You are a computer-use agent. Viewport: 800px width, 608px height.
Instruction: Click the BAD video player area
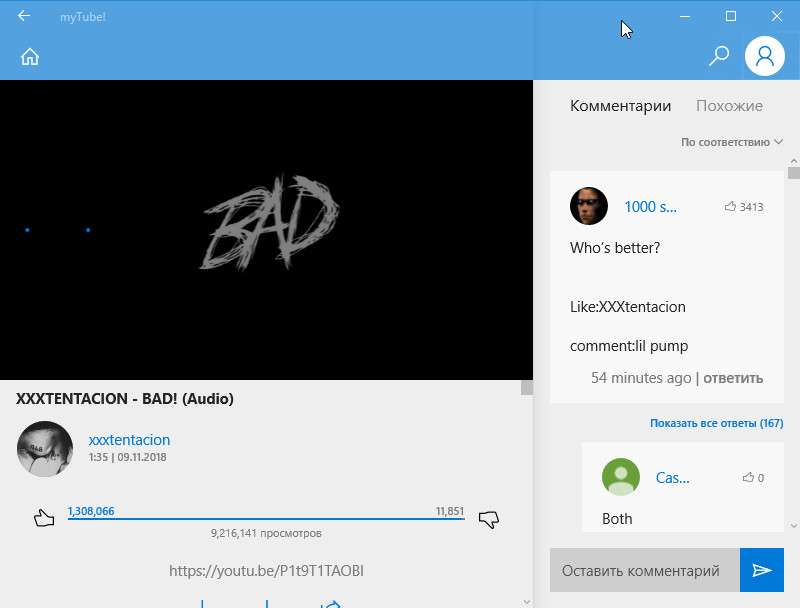tap(266, 230)
